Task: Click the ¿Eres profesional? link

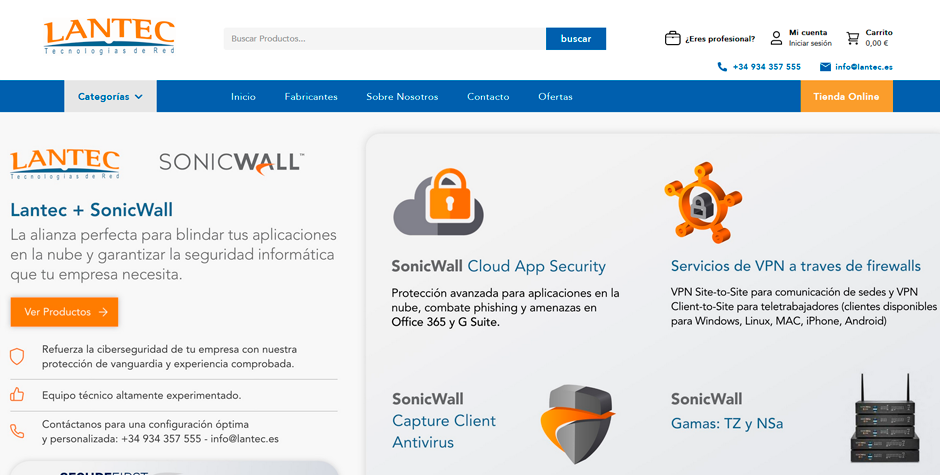Action: tap(720, 39)
